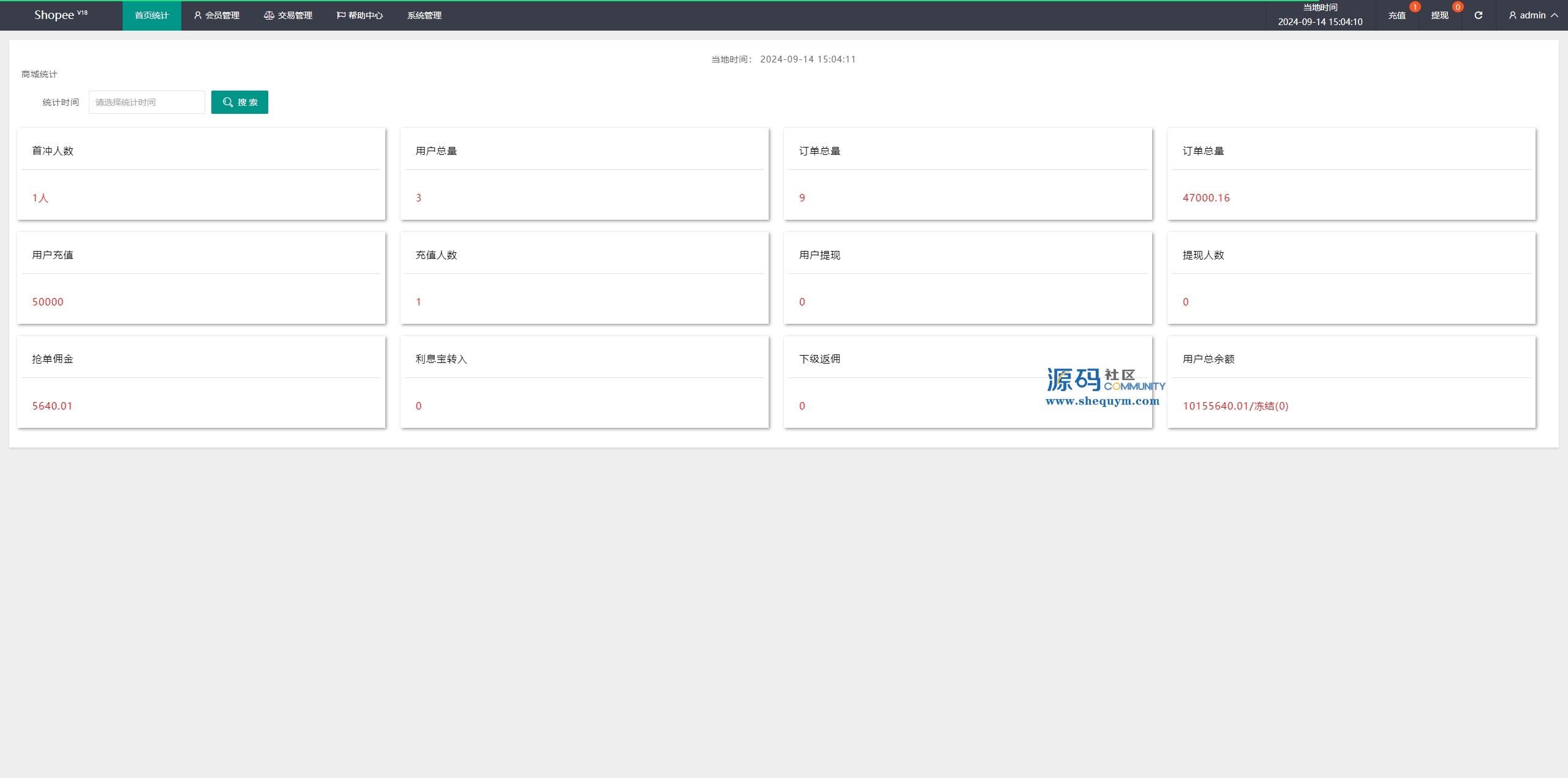Click the 用户总余额 statistics card

click(x=1351, y=382)
